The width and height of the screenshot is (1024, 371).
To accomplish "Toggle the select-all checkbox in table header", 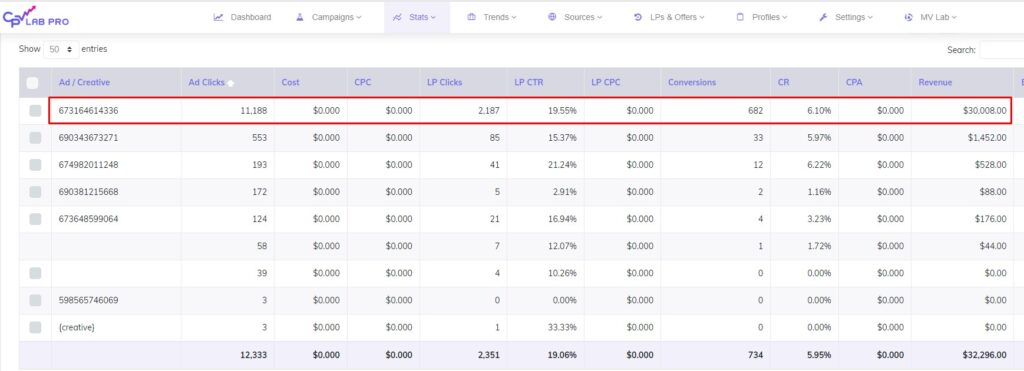I will tap(33, 83).
